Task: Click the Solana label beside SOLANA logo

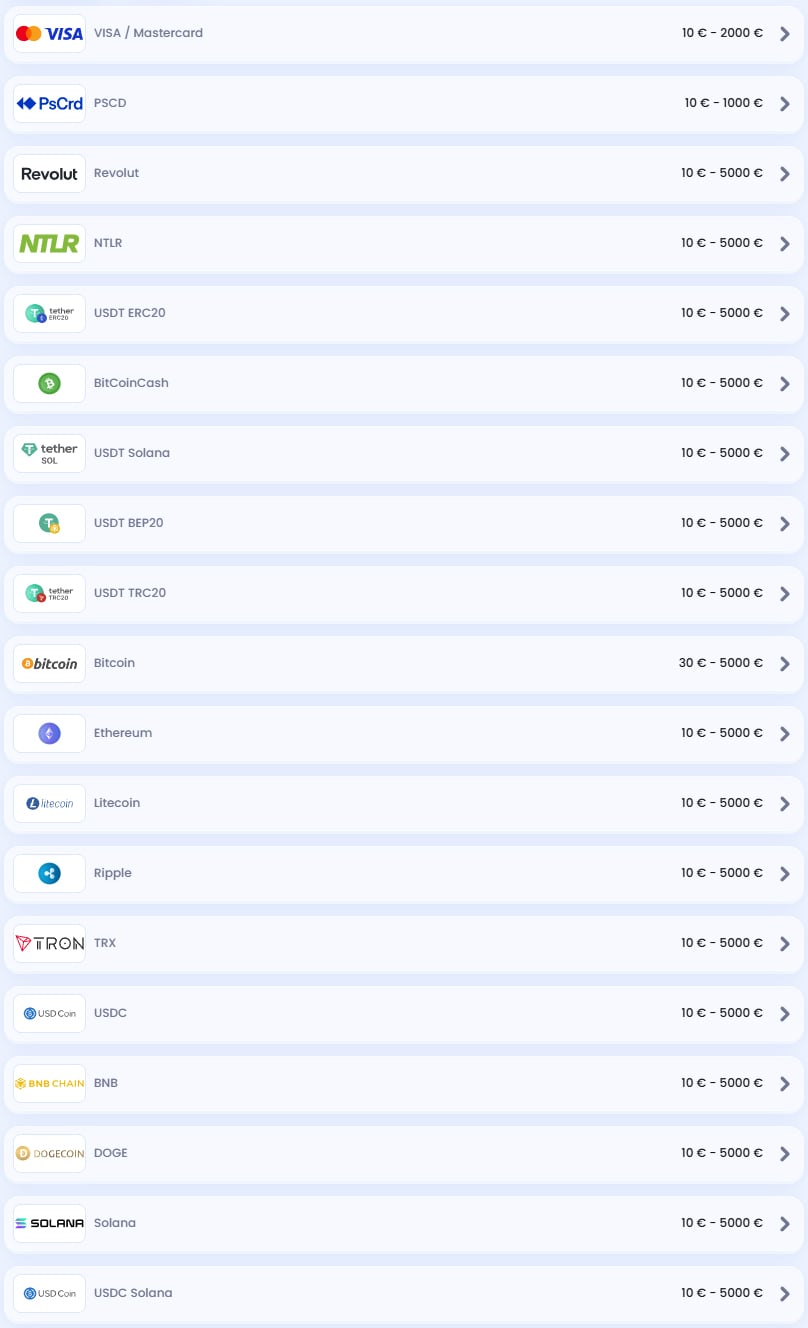Action: click(115, 1223)
